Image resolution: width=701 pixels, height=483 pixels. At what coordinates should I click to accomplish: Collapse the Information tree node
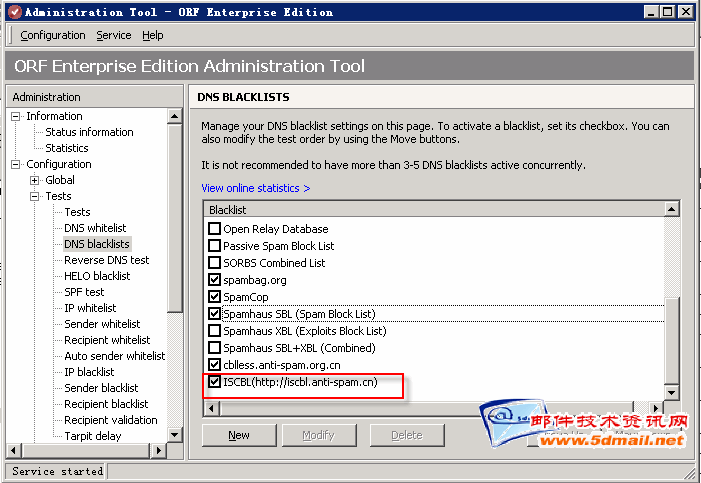pyautogui.click(x=16, y=116)
